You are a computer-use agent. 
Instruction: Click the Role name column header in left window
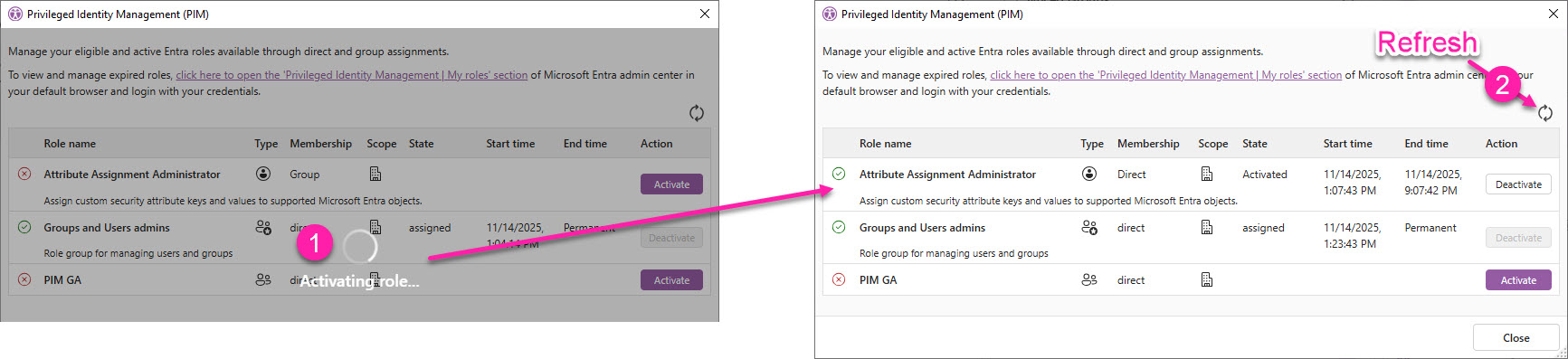point(70,143)
